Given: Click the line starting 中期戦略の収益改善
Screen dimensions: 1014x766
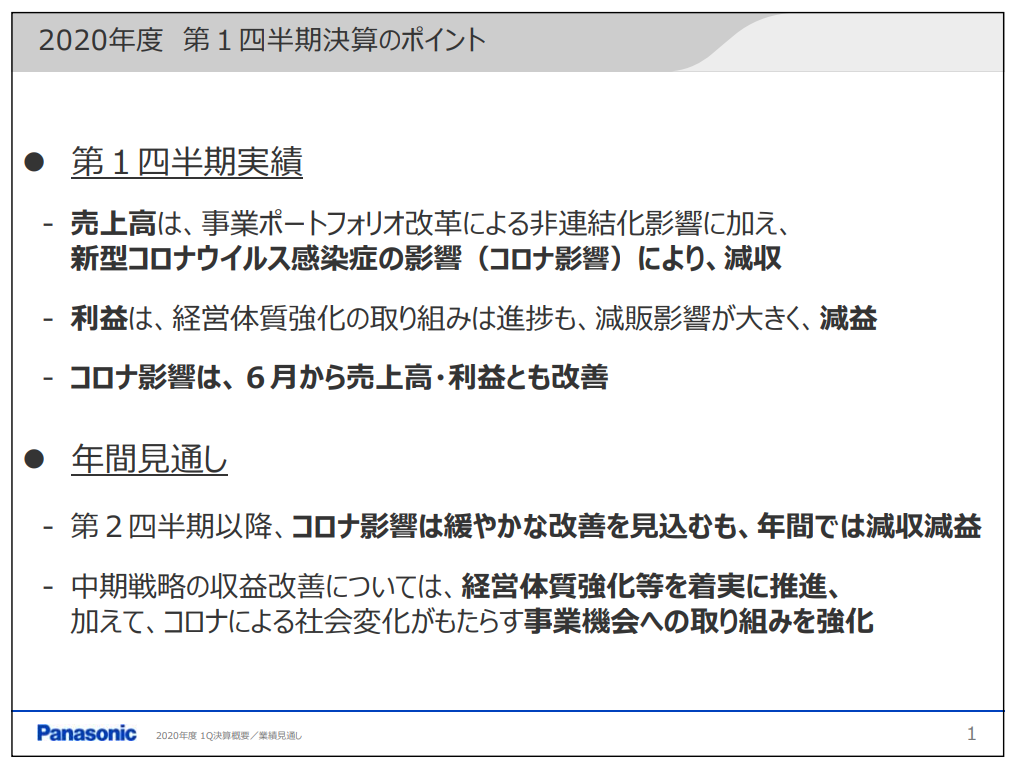Looking at the screenshot, I should (x=455, y=586).
